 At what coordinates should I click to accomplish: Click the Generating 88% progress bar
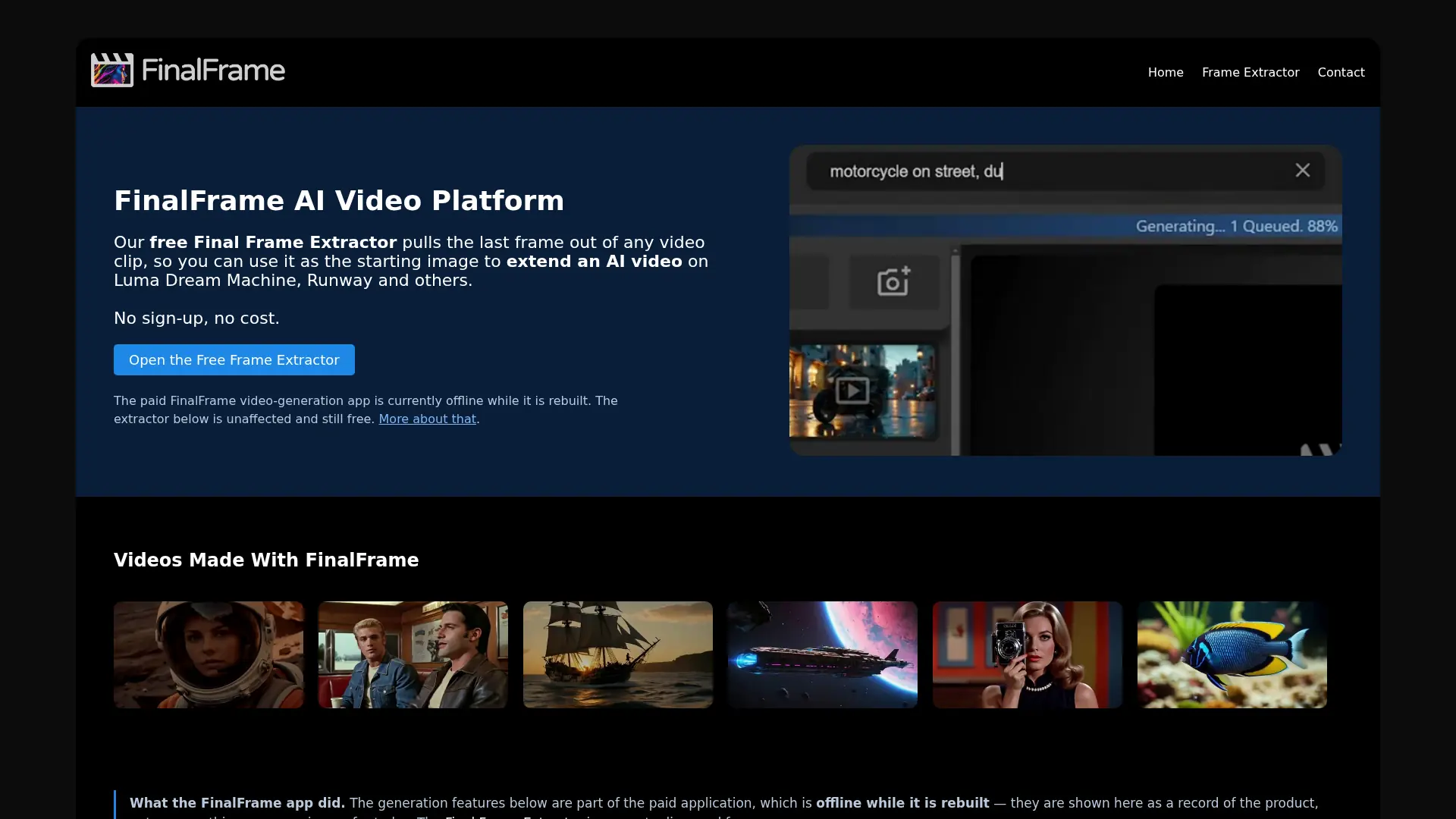[x=1065, y=226]
